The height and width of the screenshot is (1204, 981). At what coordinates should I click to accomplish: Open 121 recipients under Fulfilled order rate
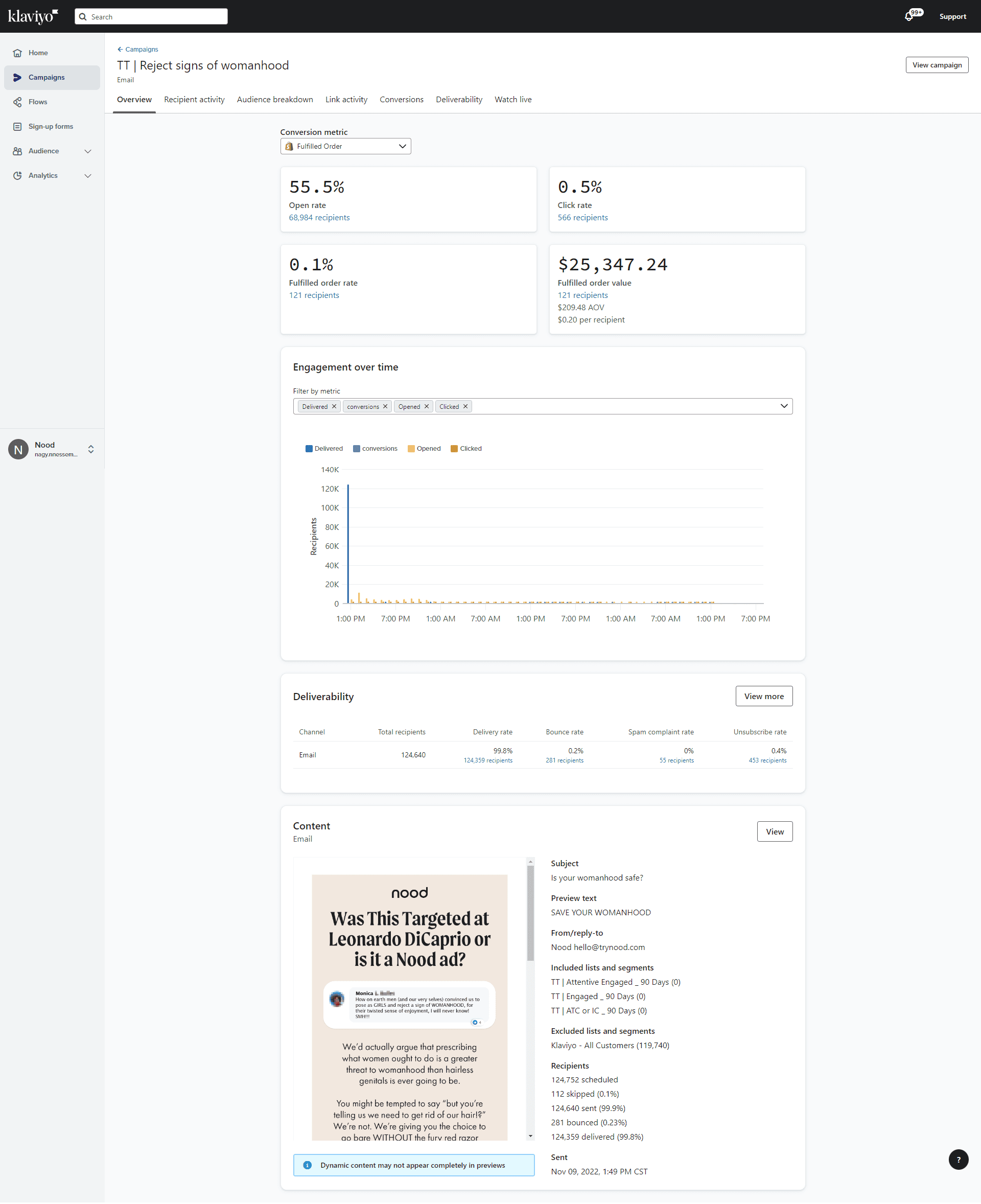pos(314,295)
